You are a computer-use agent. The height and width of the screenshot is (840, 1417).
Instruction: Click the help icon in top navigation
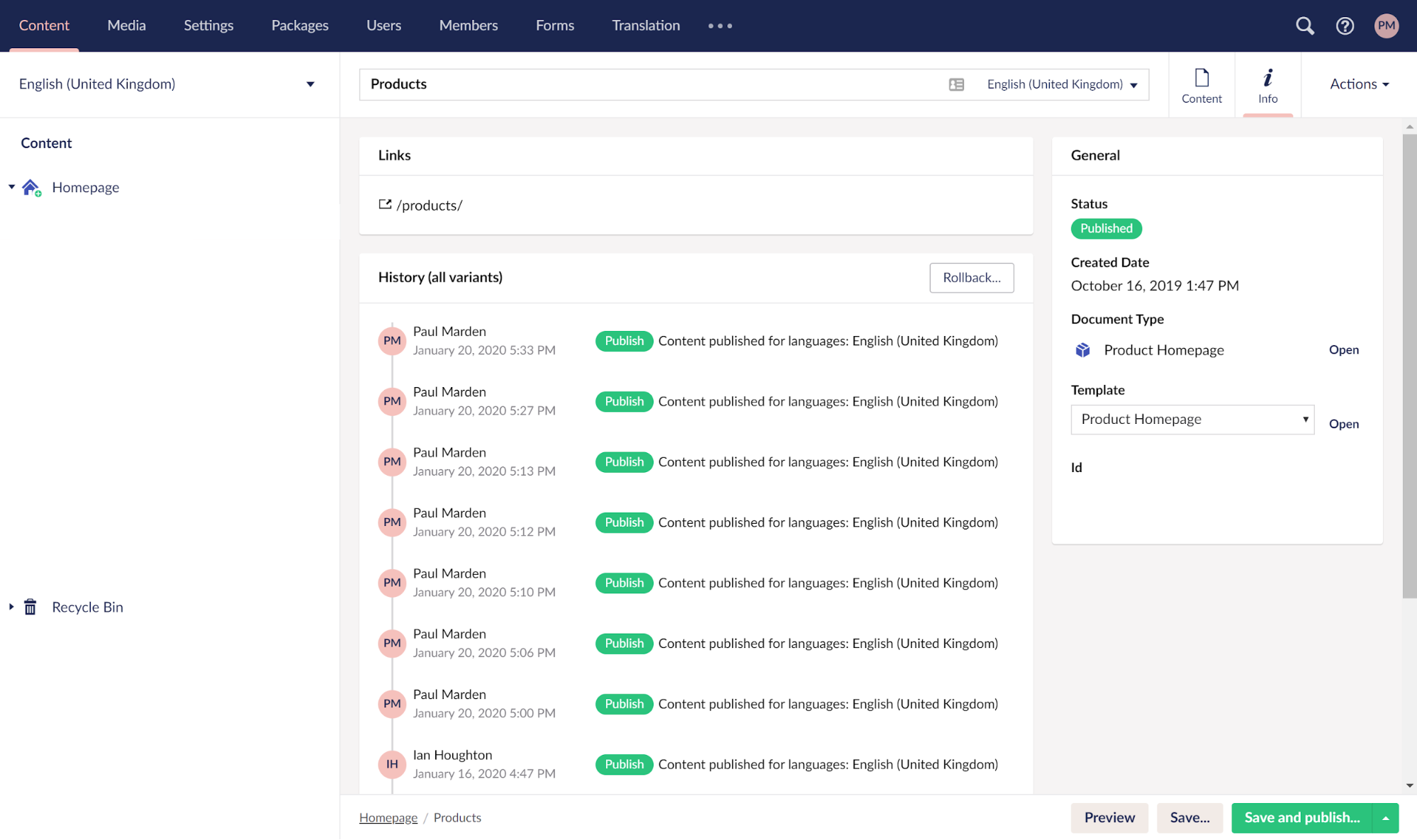tap(1344, 25)
